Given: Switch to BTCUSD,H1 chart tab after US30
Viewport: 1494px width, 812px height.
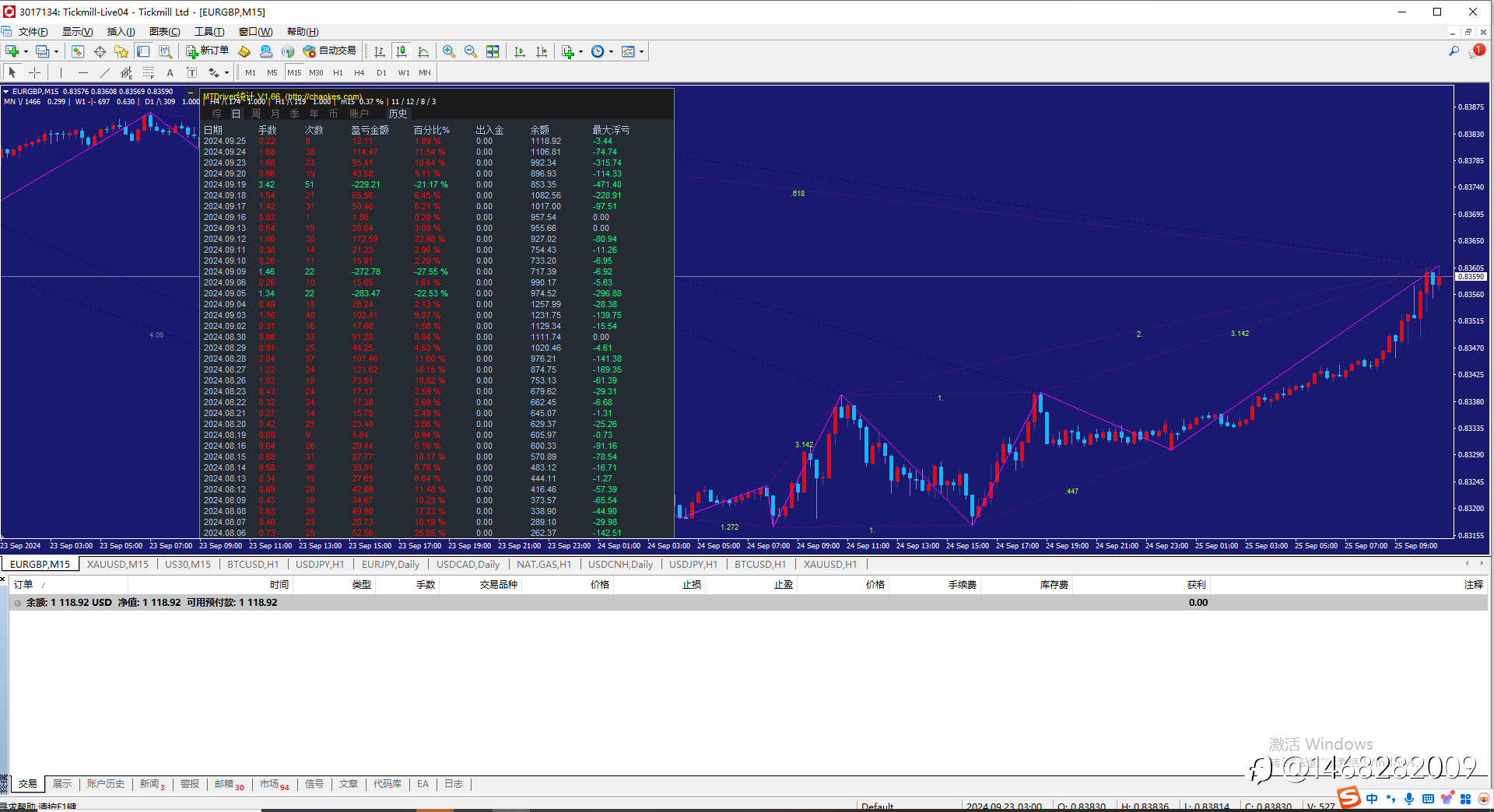Looking at the screenshot, I should tap(252, 564).
